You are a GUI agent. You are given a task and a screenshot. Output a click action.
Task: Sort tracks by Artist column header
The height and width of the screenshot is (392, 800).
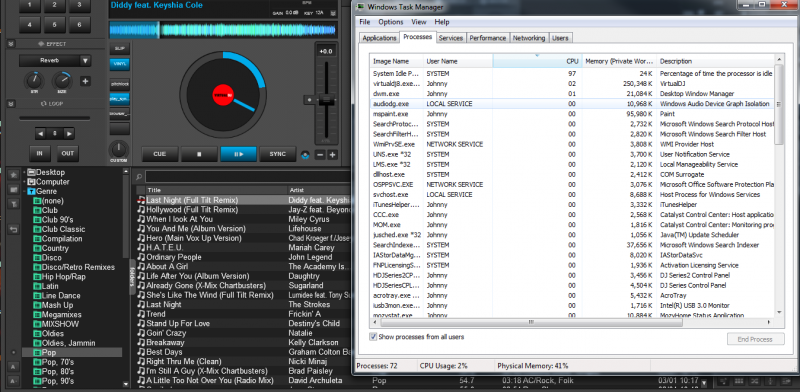pos(318,190)
